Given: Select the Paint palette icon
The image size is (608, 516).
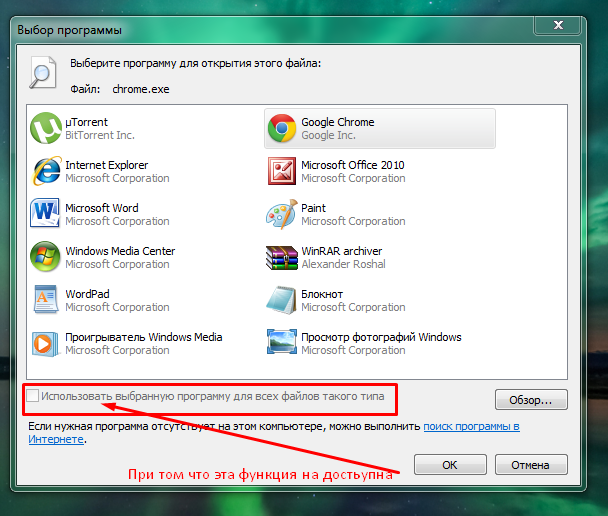Looking at the screenshot, I should click(282, 214).
